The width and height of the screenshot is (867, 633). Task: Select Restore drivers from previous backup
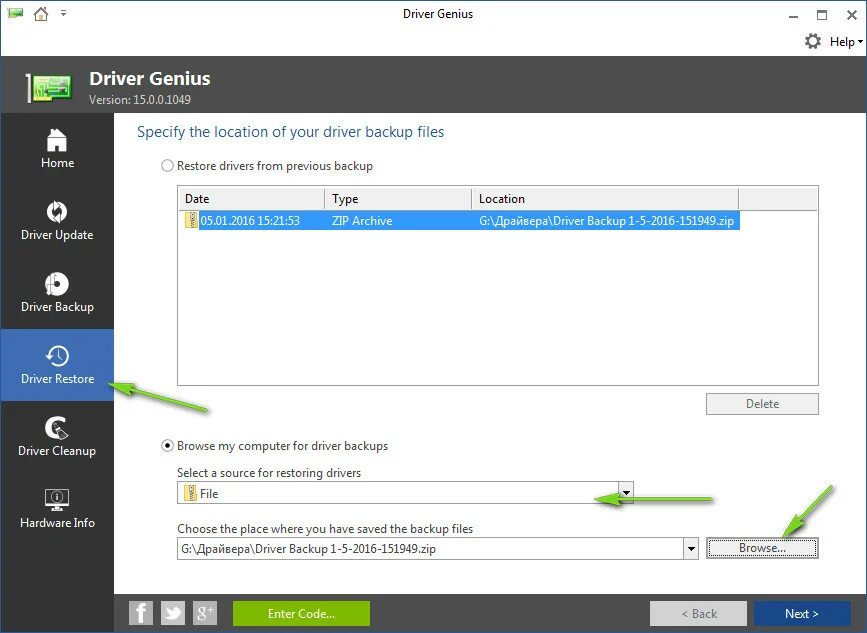coord(167,166)
